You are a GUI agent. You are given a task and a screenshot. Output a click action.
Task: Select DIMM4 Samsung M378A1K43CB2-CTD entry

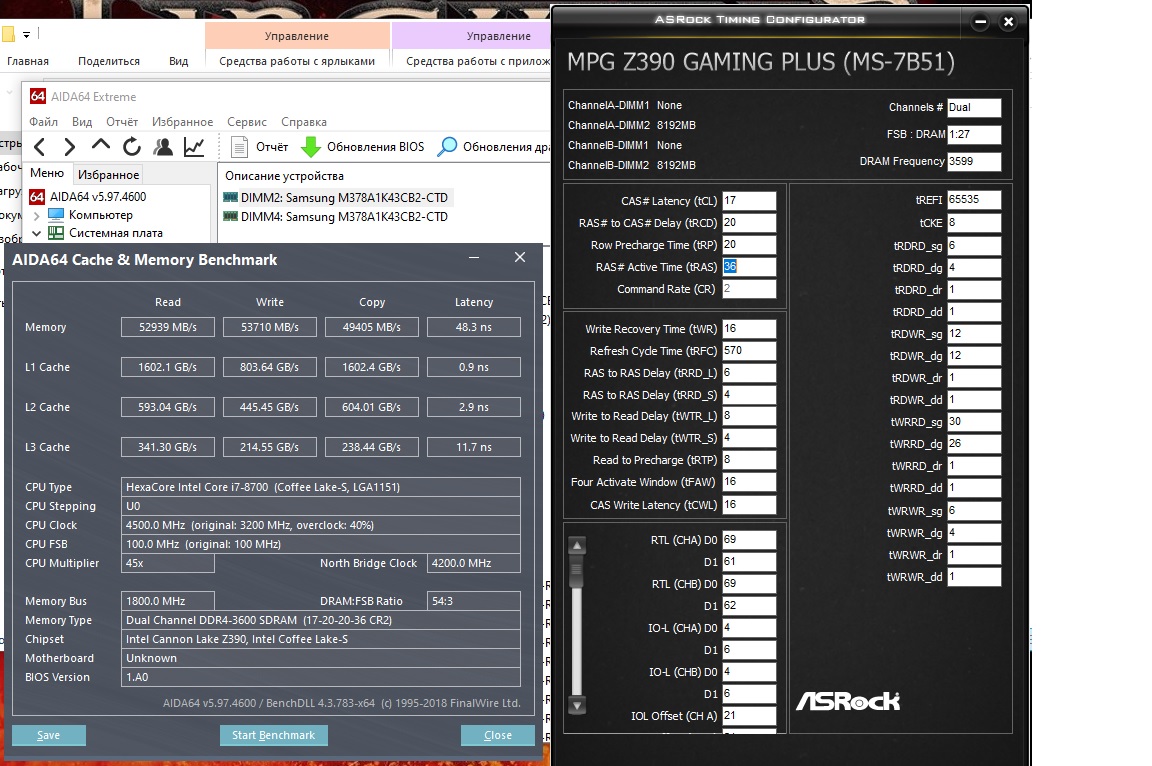pyautogui.click(x=336, y=217)
